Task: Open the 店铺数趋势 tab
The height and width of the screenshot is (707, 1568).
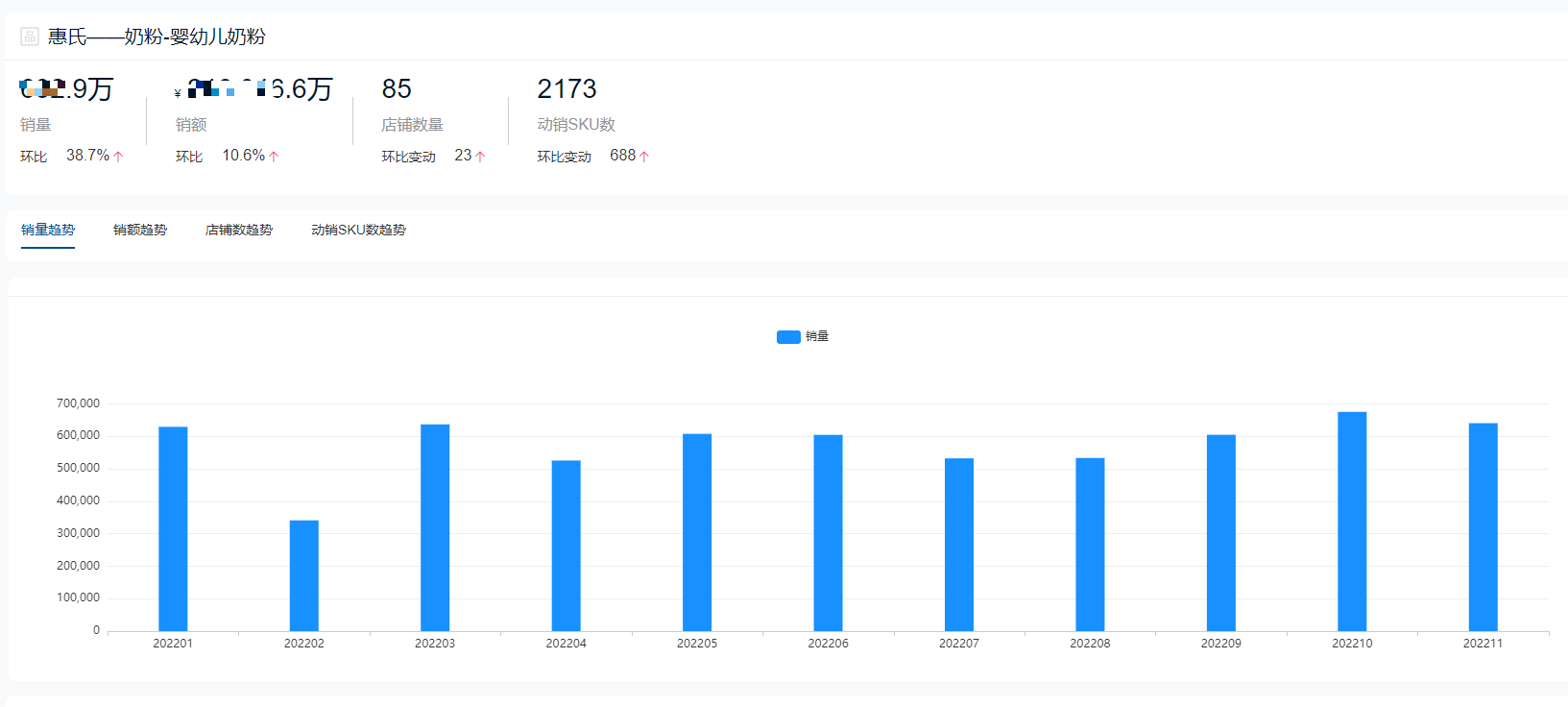Action: (239, 230)
